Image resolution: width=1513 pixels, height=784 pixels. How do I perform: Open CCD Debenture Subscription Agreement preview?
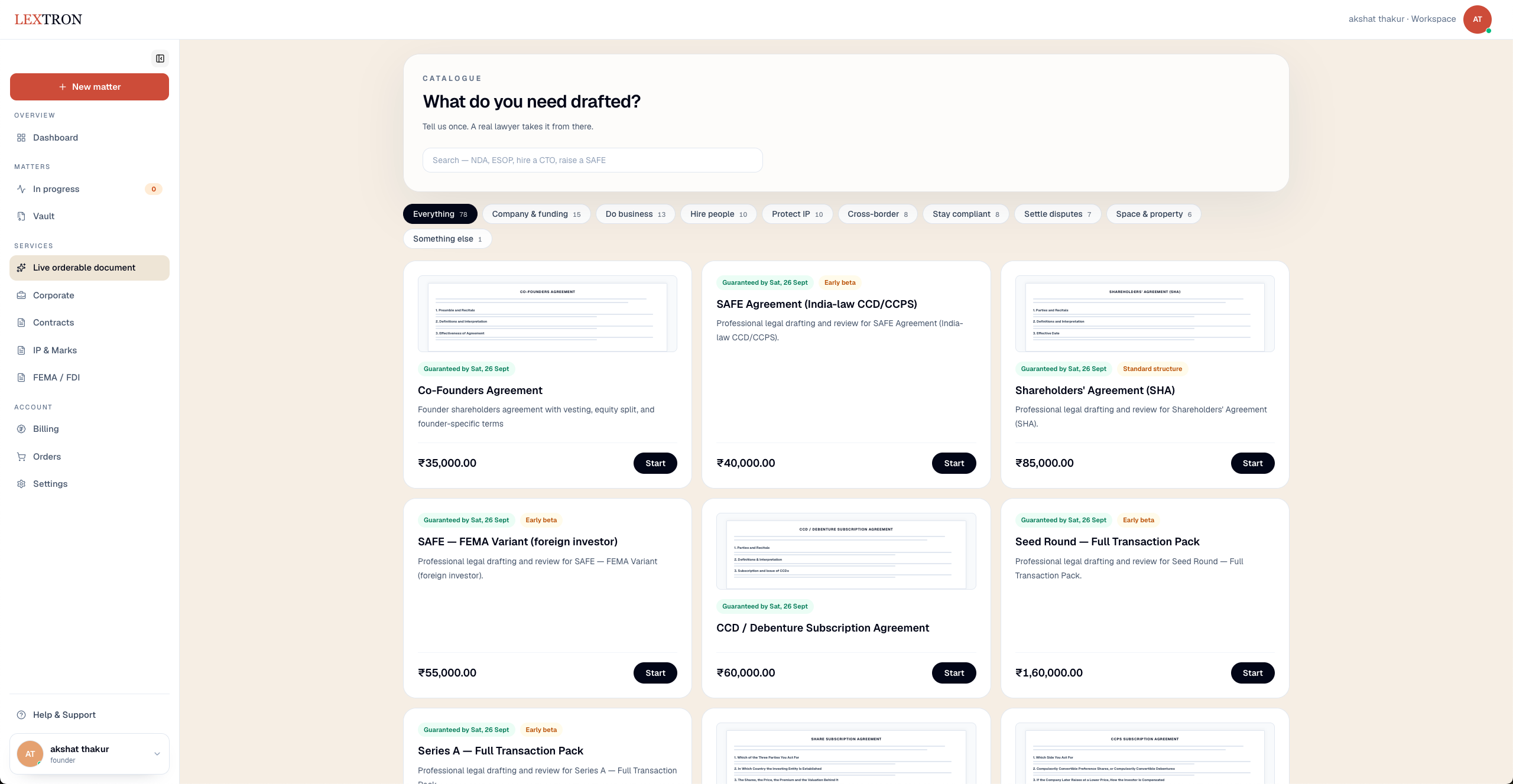[846, 551]
